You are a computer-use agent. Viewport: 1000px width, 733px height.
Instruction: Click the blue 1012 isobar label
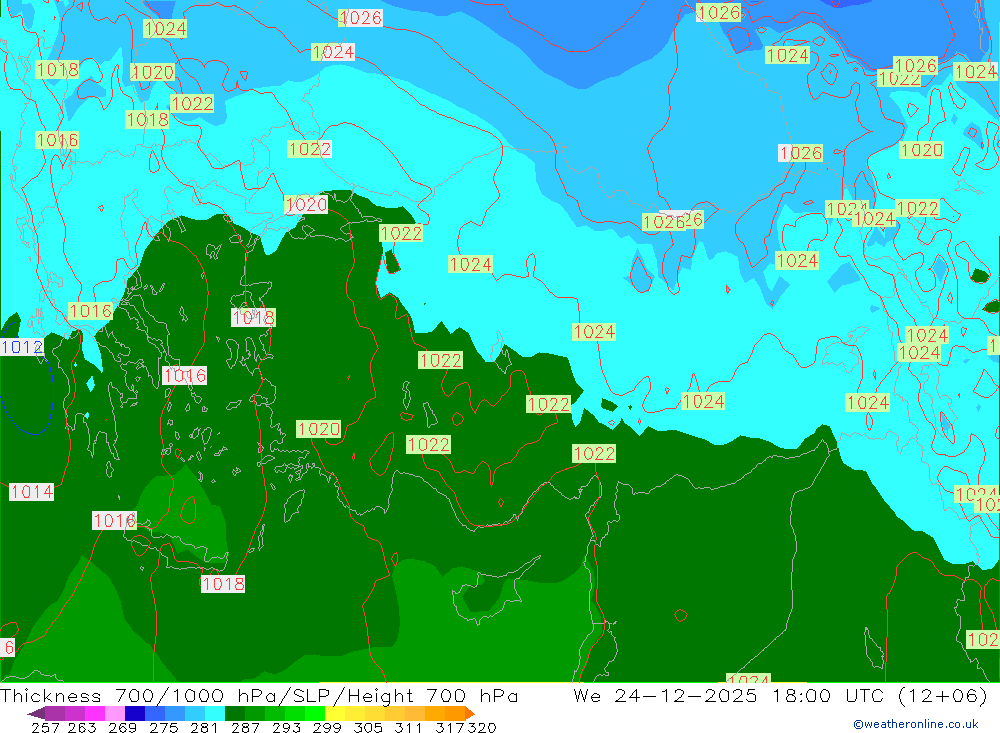pyautogui.click(x=22, y=347)
